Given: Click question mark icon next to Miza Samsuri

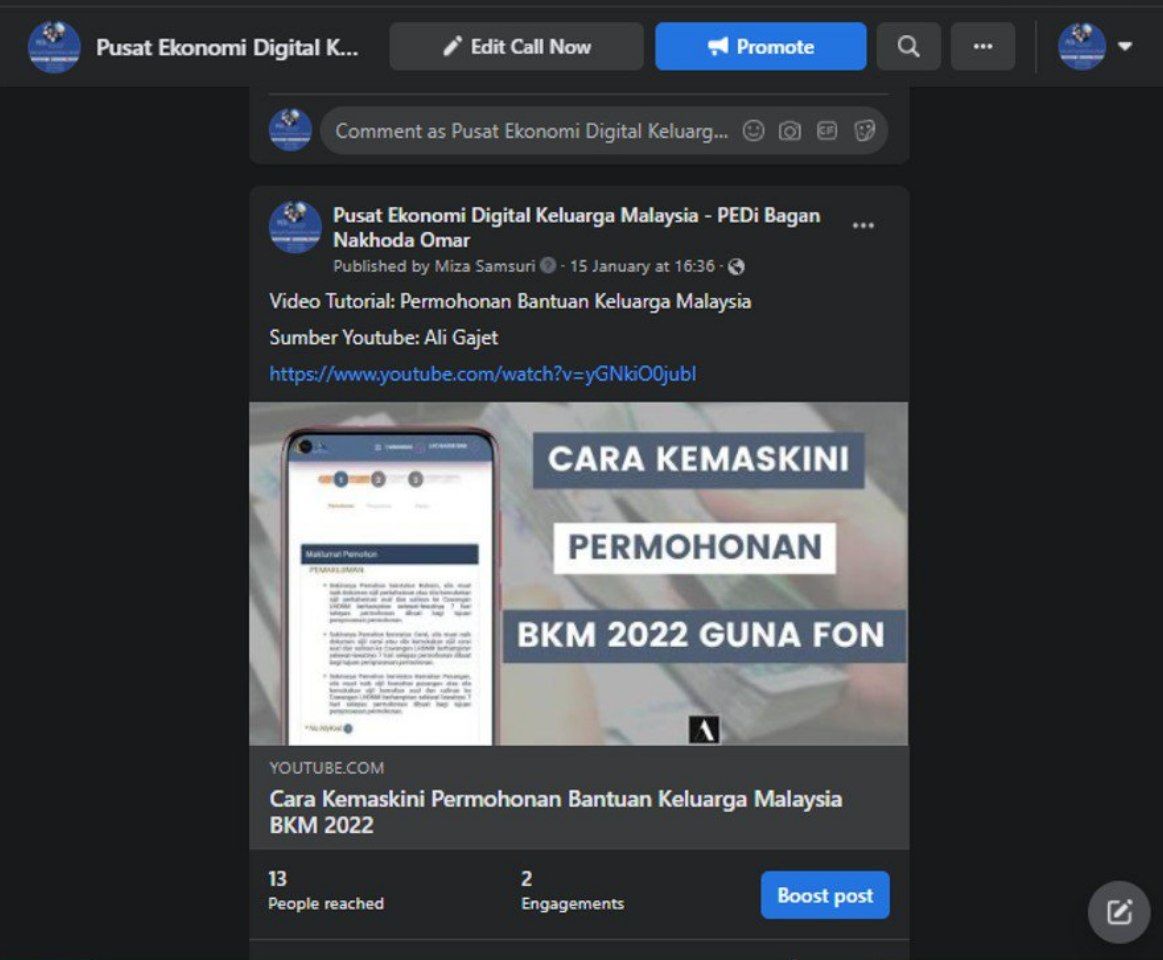Looking at the screenshot, I should tap(548, 265).
